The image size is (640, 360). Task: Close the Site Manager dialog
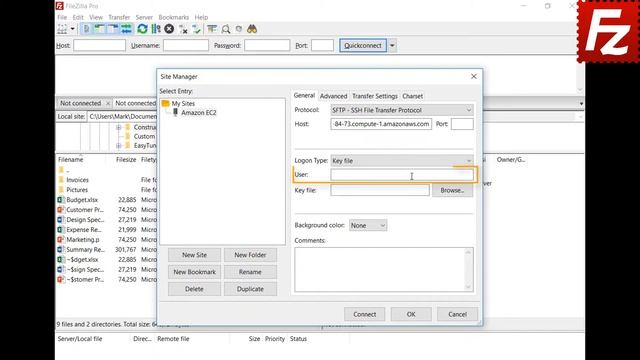[473, 76]
